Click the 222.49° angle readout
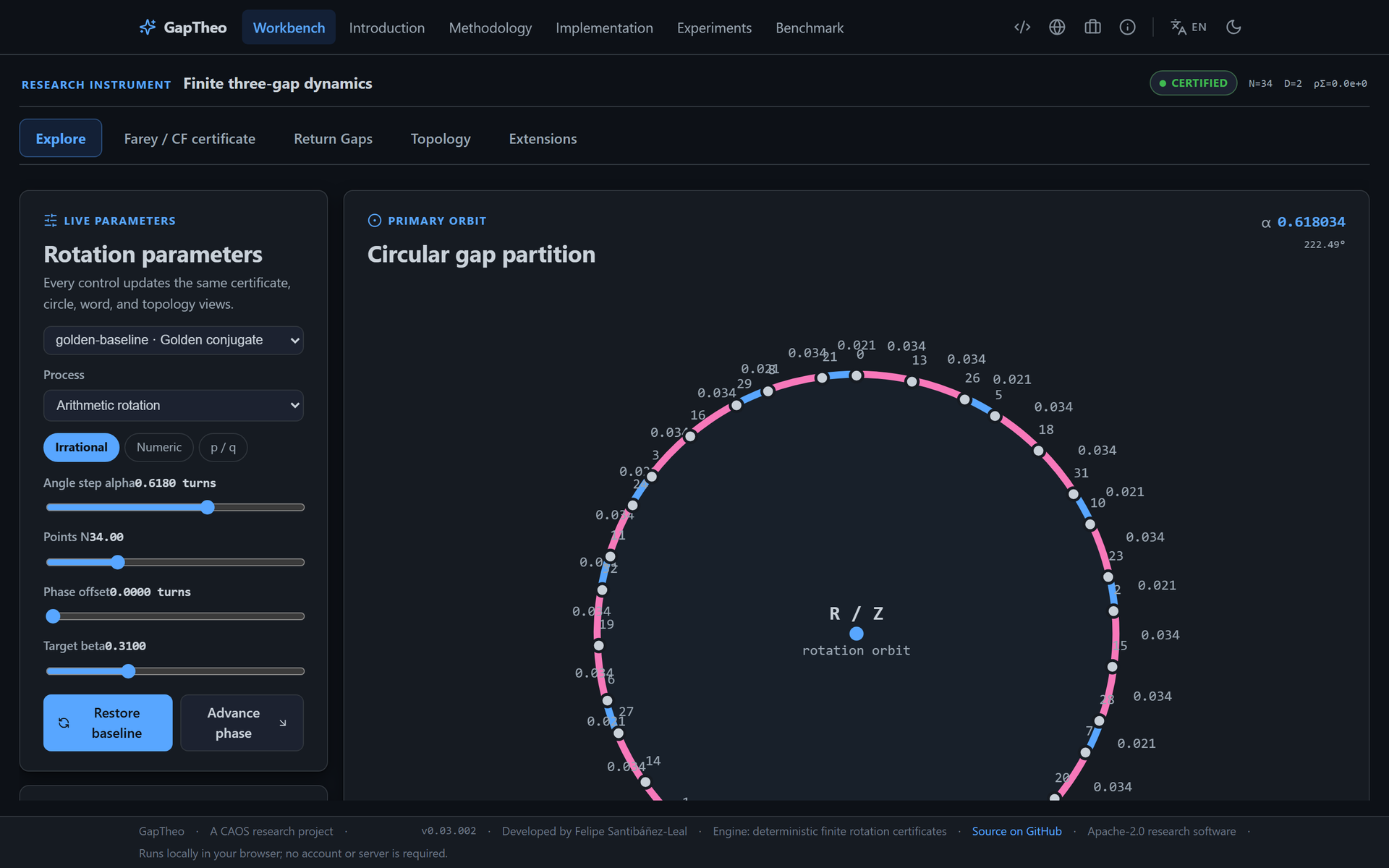 [x=1325, y=244]
